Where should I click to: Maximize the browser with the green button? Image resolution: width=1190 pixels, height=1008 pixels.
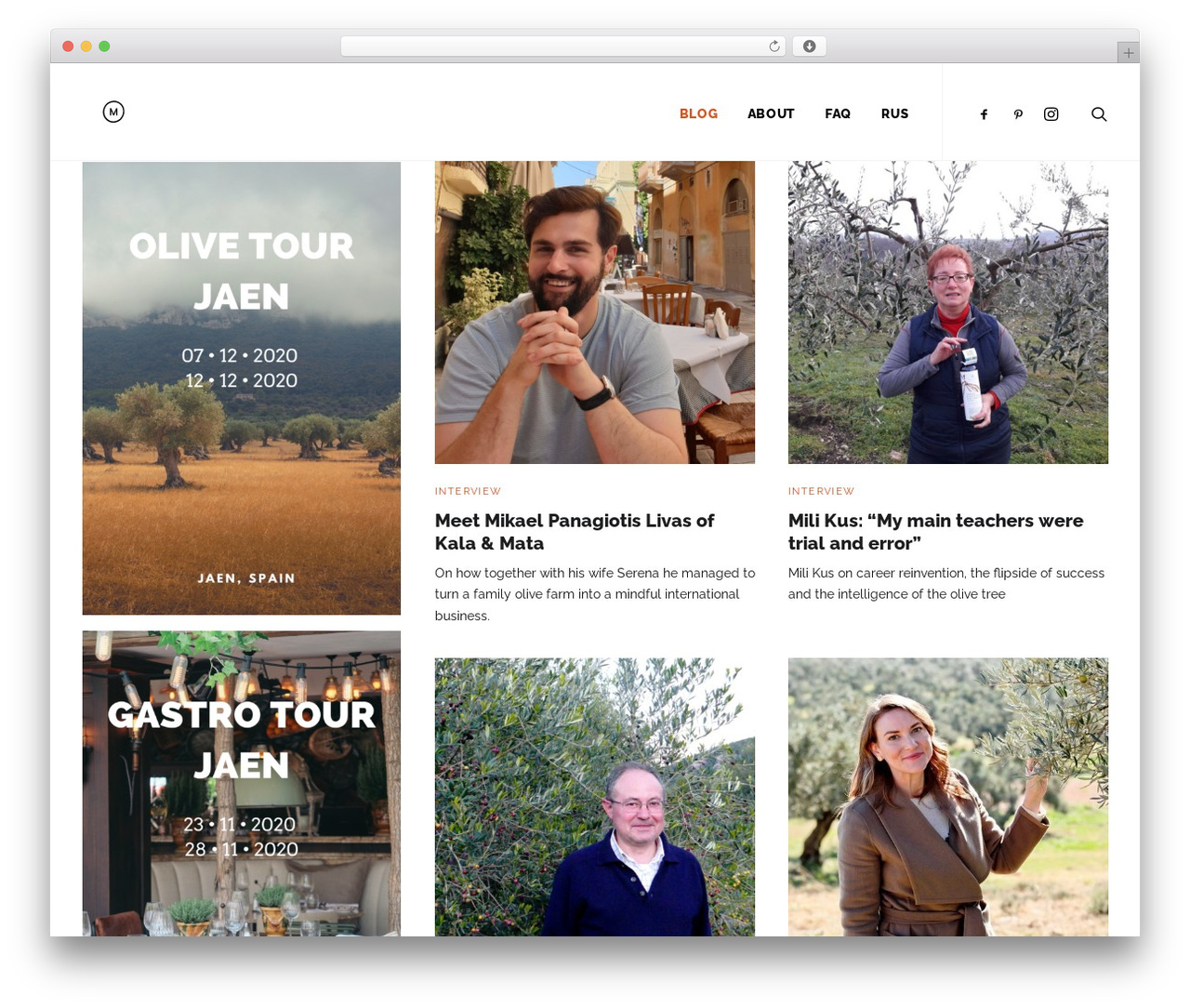click(104, 46)
